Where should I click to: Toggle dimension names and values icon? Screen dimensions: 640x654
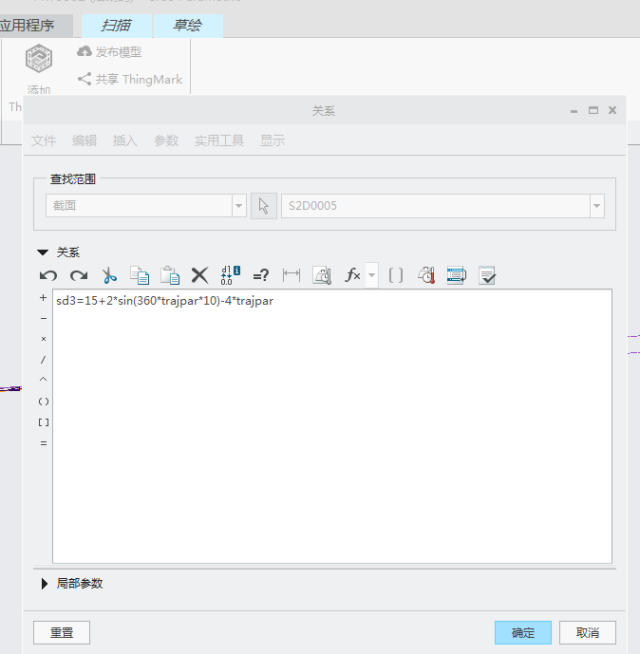point(230,276)
